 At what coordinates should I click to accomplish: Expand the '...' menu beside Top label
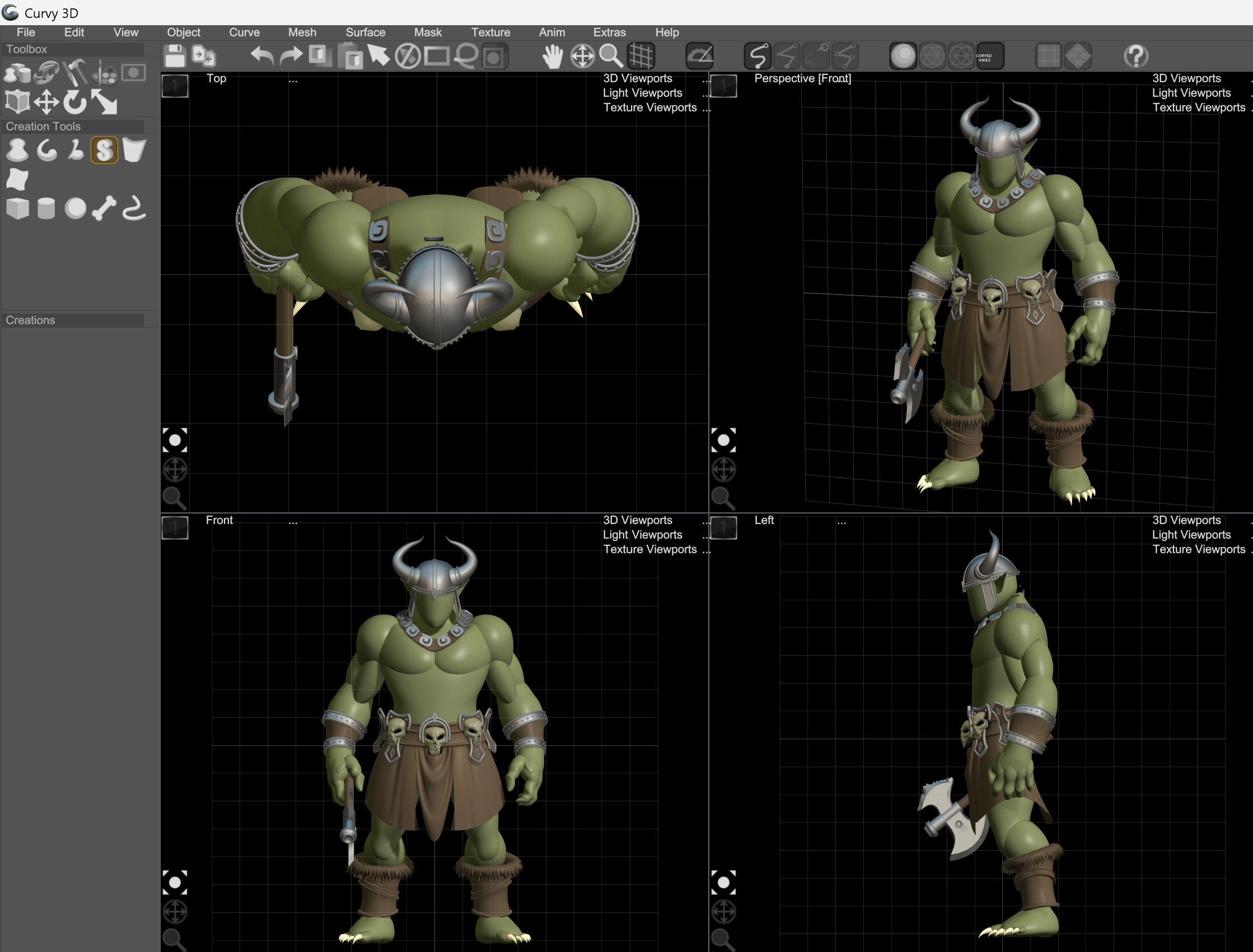293,80
